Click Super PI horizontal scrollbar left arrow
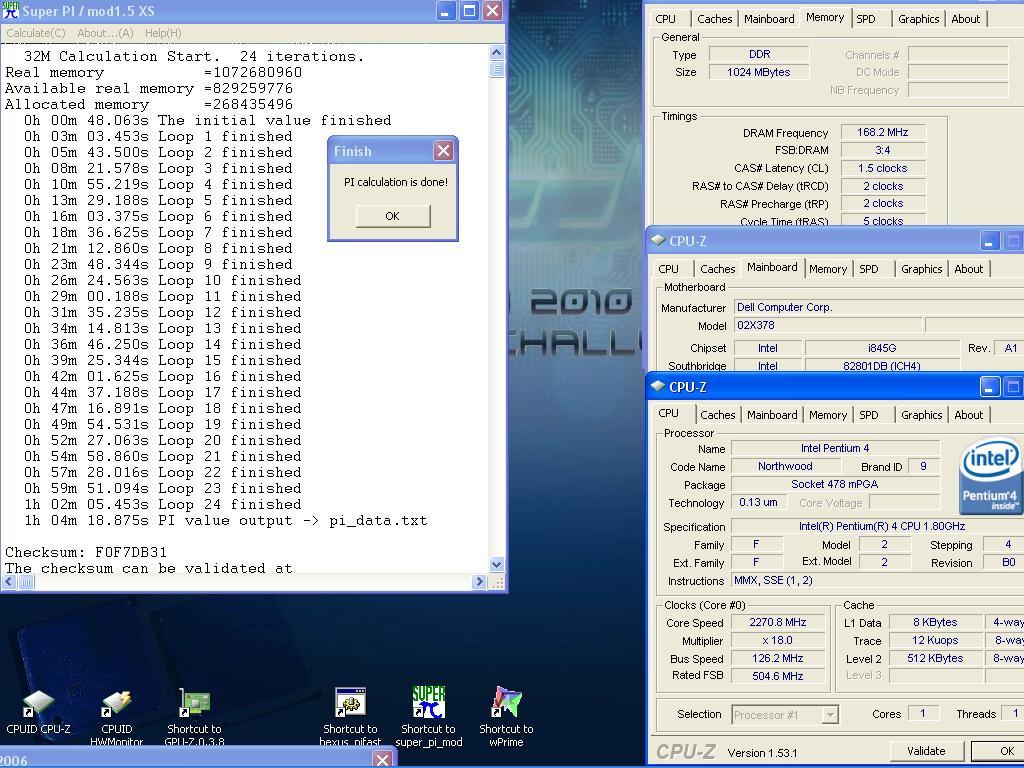Viewport: 1024px width, 768px height. (x=9, y=581)
